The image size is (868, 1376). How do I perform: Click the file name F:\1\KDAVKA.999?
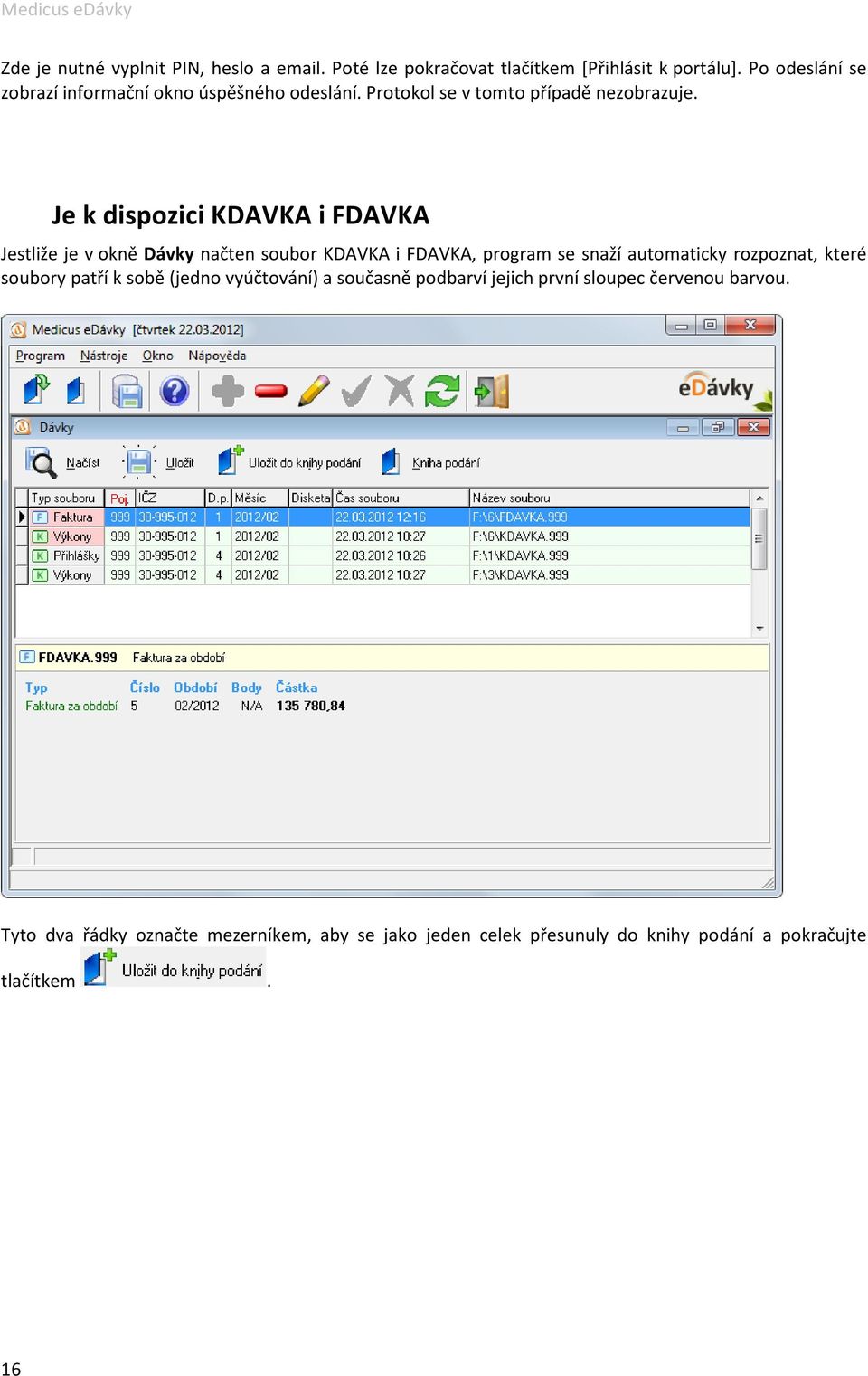520,555
